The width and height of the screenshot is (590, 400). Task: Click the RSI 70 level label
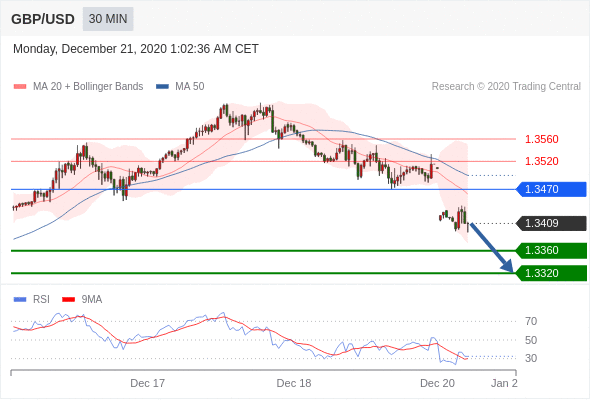[x=531, y=321]
